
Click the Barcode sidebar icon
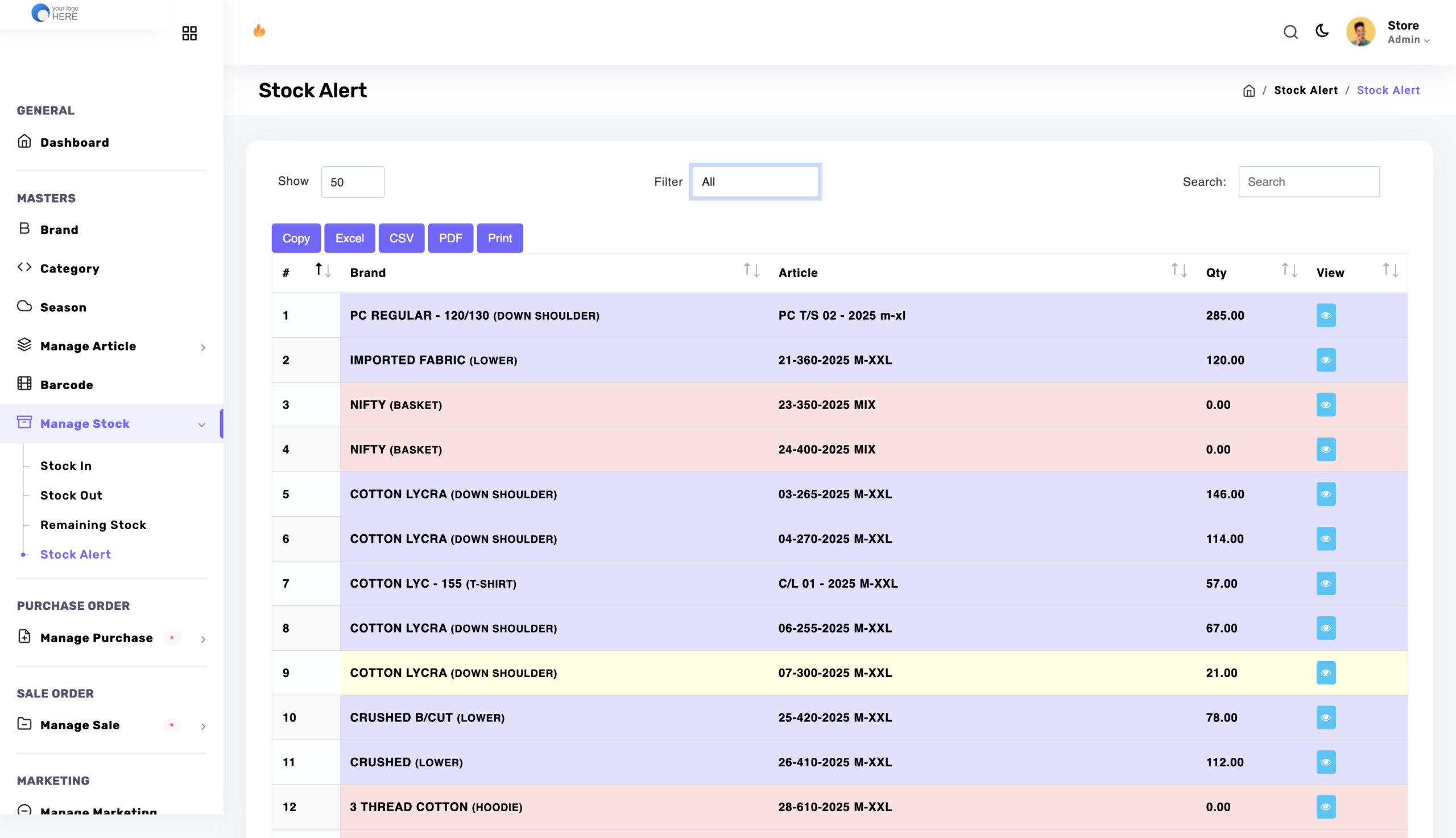(x=24, y=383)
